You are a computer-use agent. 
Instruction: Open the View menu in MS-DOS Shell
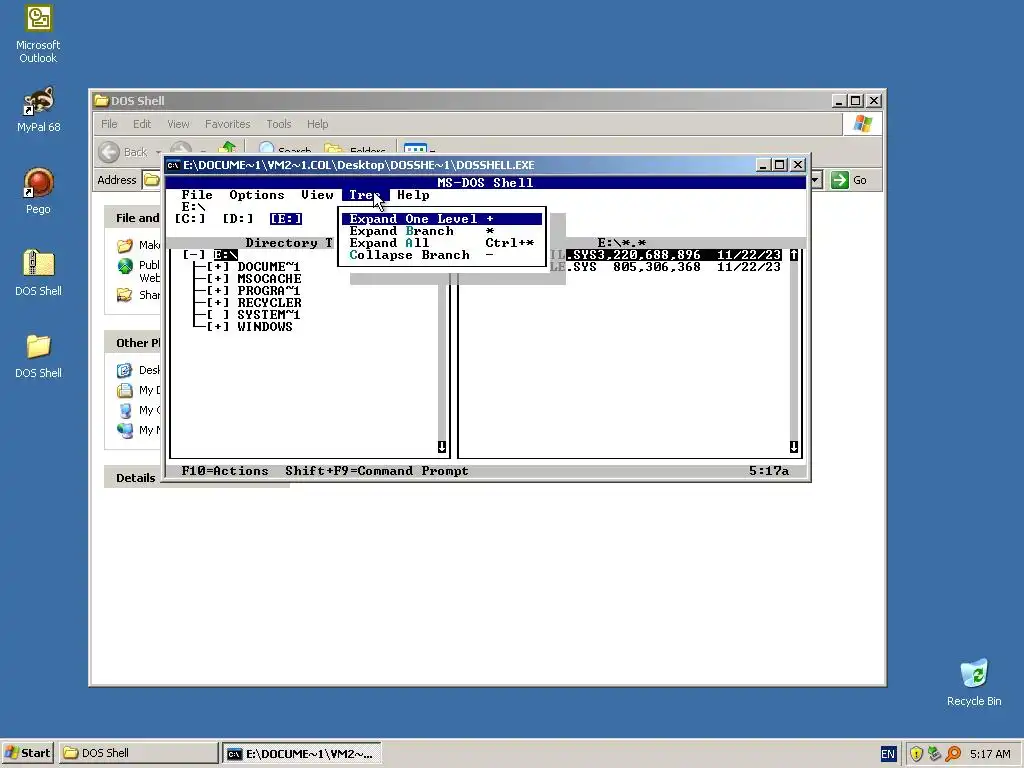click(x=317, y=195)
